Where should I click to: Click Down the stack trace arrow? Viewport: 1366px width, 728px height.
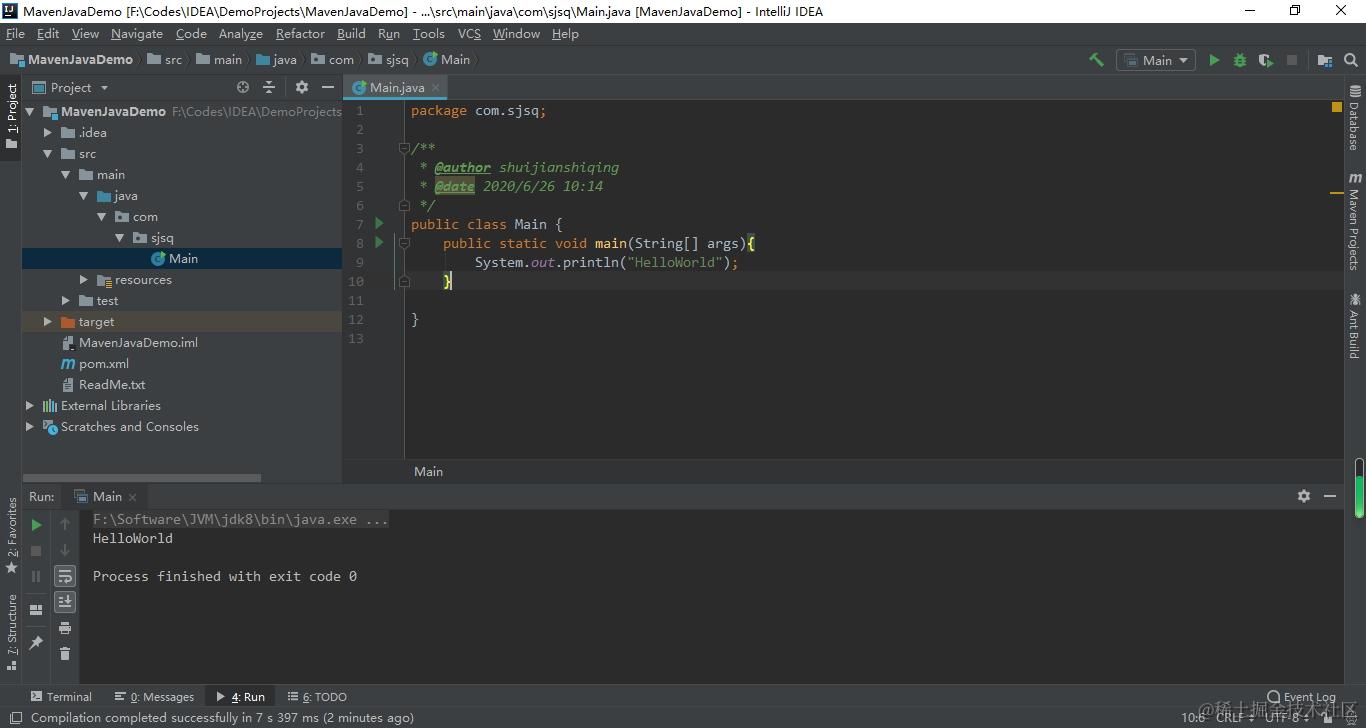coord(65,550)
